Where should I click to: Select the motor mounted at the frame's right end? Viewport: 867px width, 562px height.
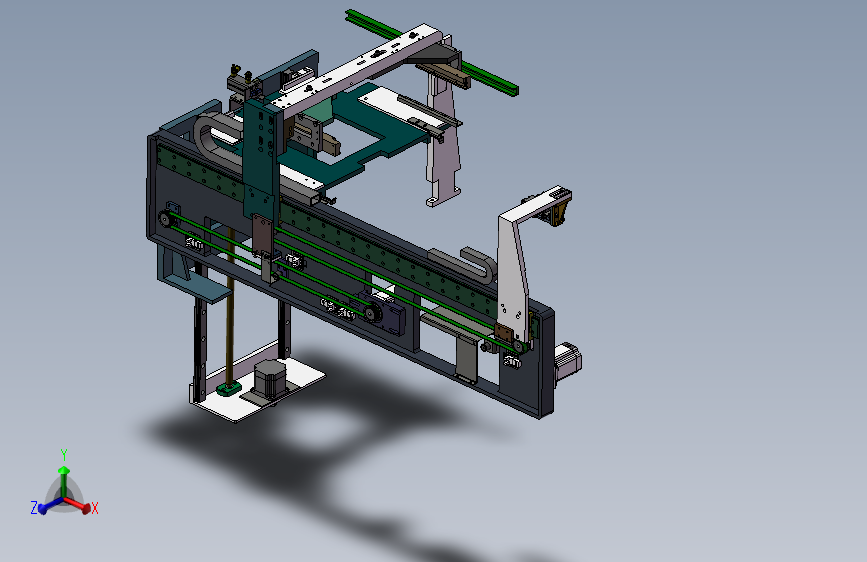(x=568, y=362)
